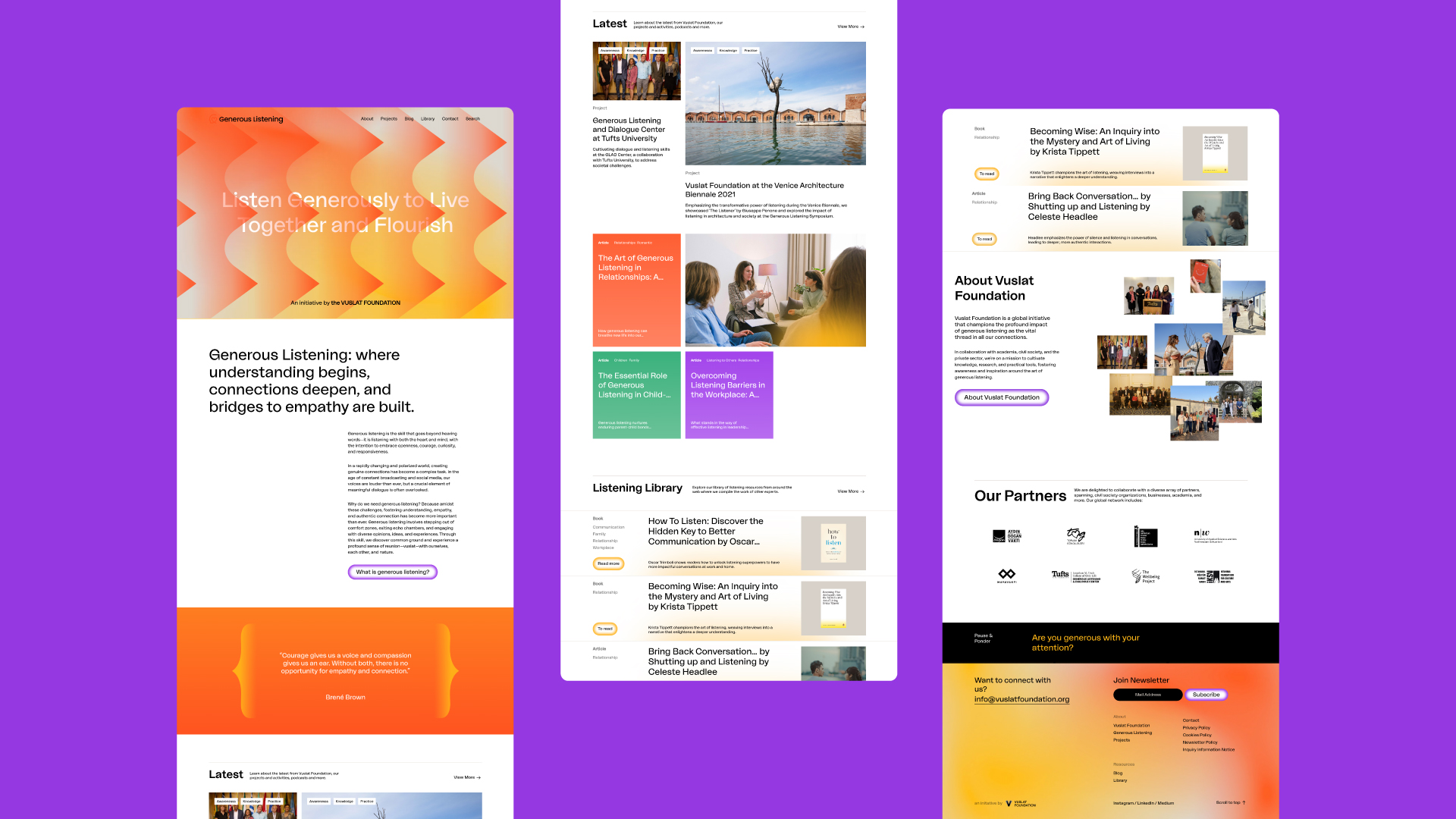The height and width of the screenshot is (819, 1456).
Task: Click black book-shaped partner logo
Action: [x=1145, y=536]
